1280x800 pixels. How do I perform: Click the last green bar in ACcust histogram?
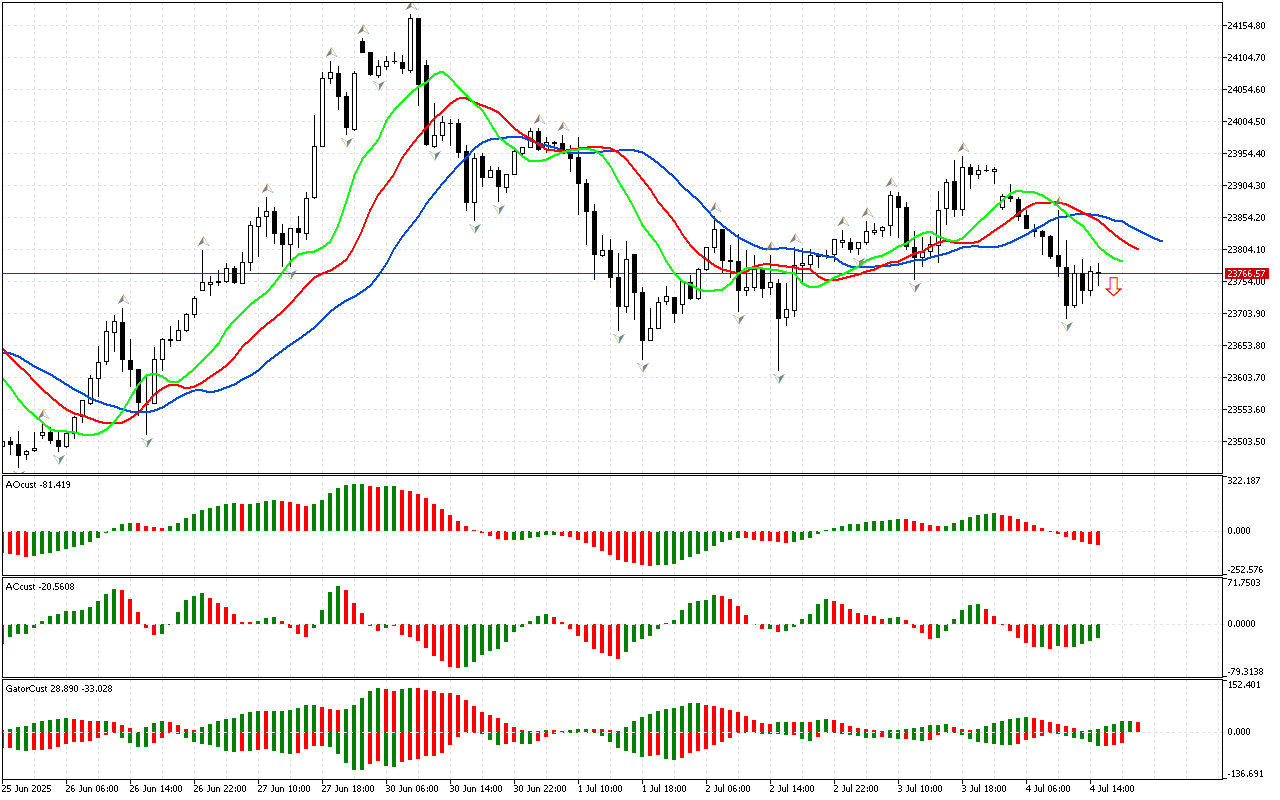tap(1097, 631)
